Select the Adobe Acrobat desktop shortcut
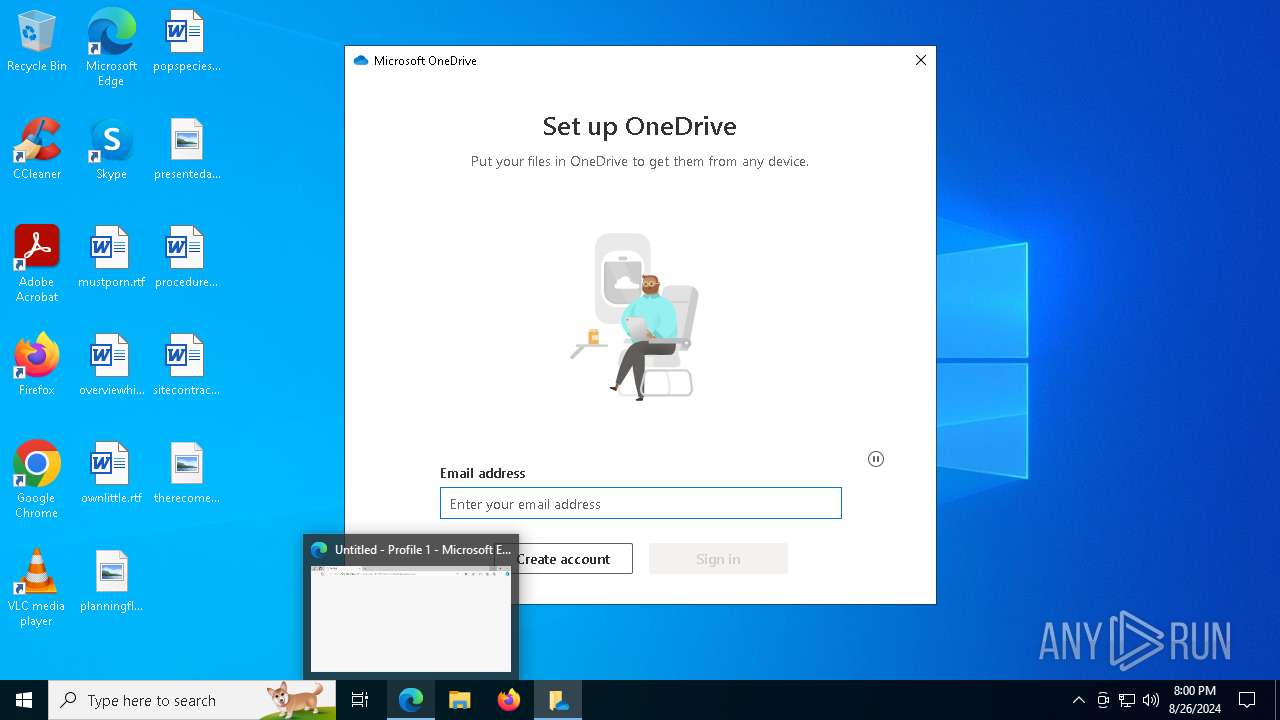This screenshot has width=1280, height=720. click(37, 264)
